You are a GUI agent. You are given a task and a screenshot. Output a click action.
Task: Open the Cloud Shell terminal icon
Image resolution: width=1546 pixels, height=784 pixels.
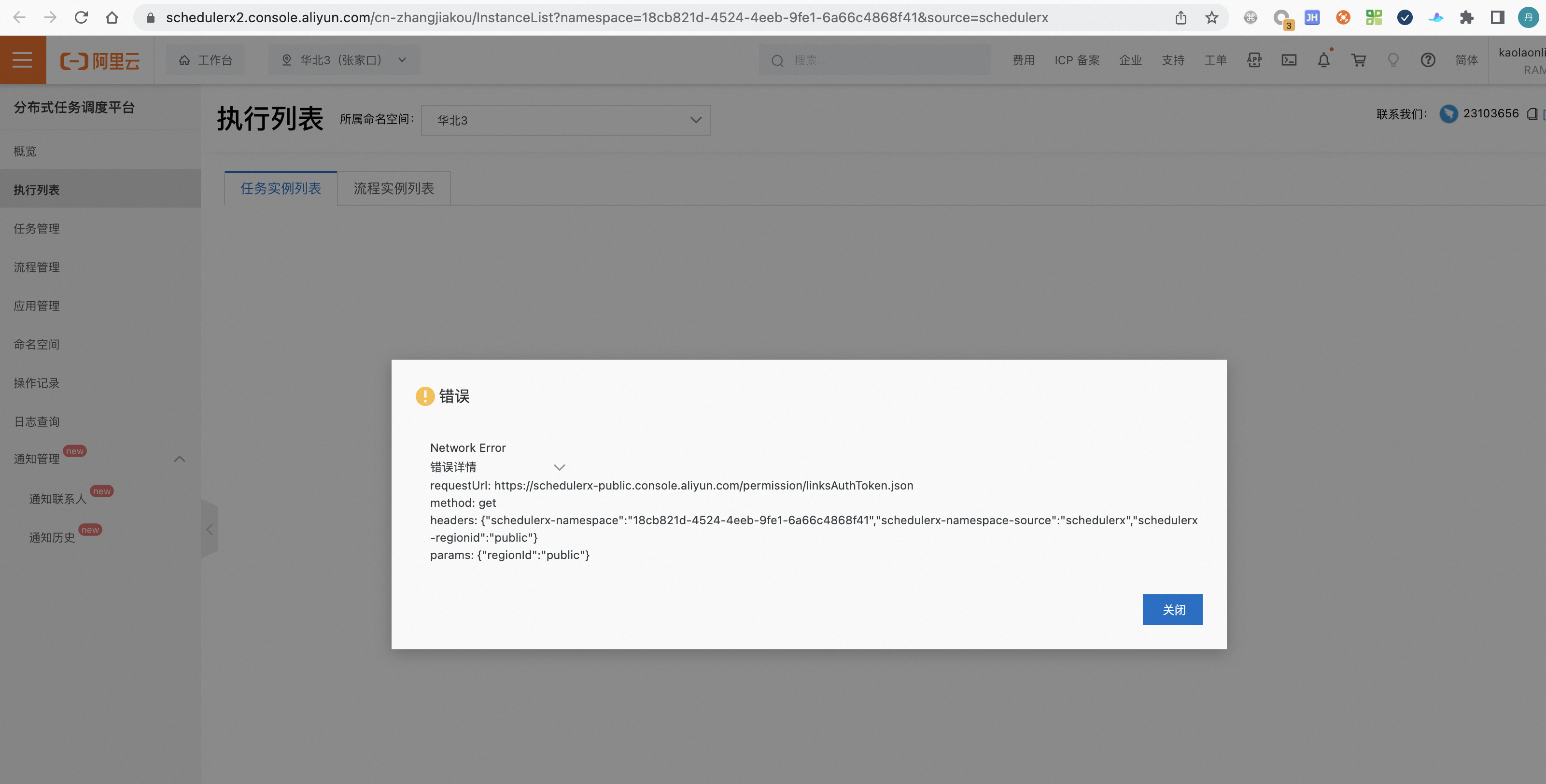[x=1289, y=60]
